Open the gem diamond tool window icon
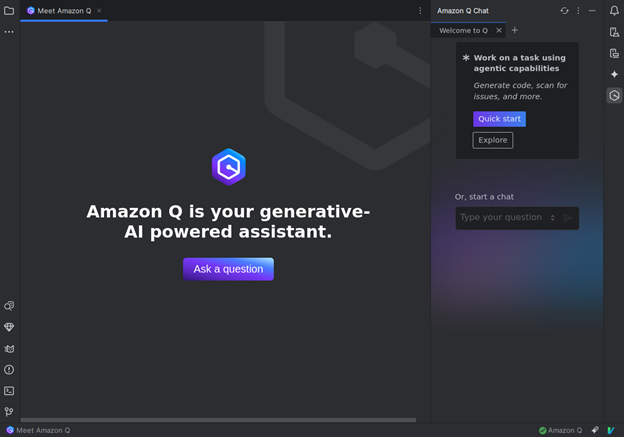The height and width of the screenshot is (437, 624). click(9, 327)
